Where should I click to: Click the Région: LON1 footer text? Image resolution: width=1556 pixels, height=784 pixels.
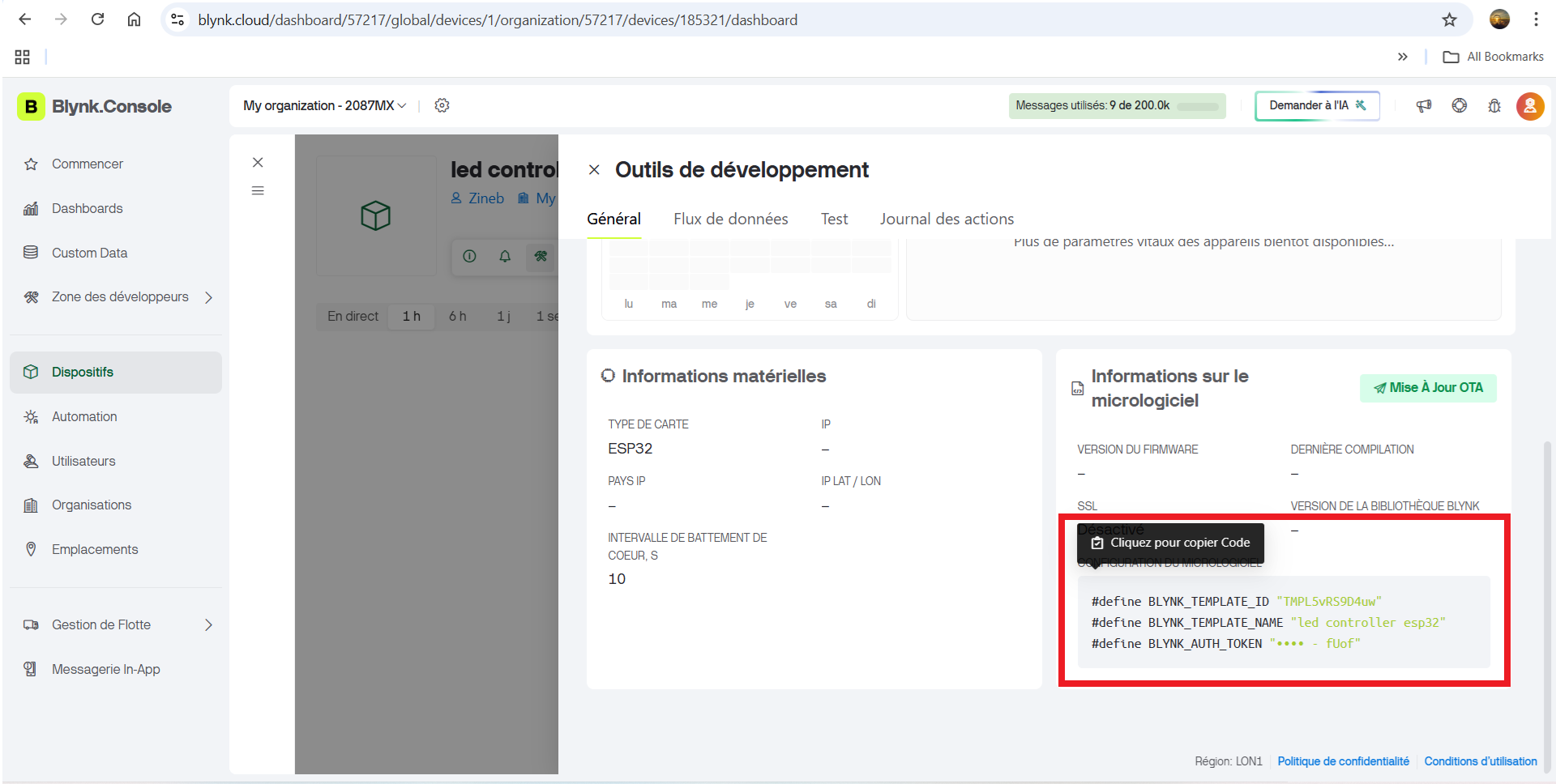[1228, 761]
